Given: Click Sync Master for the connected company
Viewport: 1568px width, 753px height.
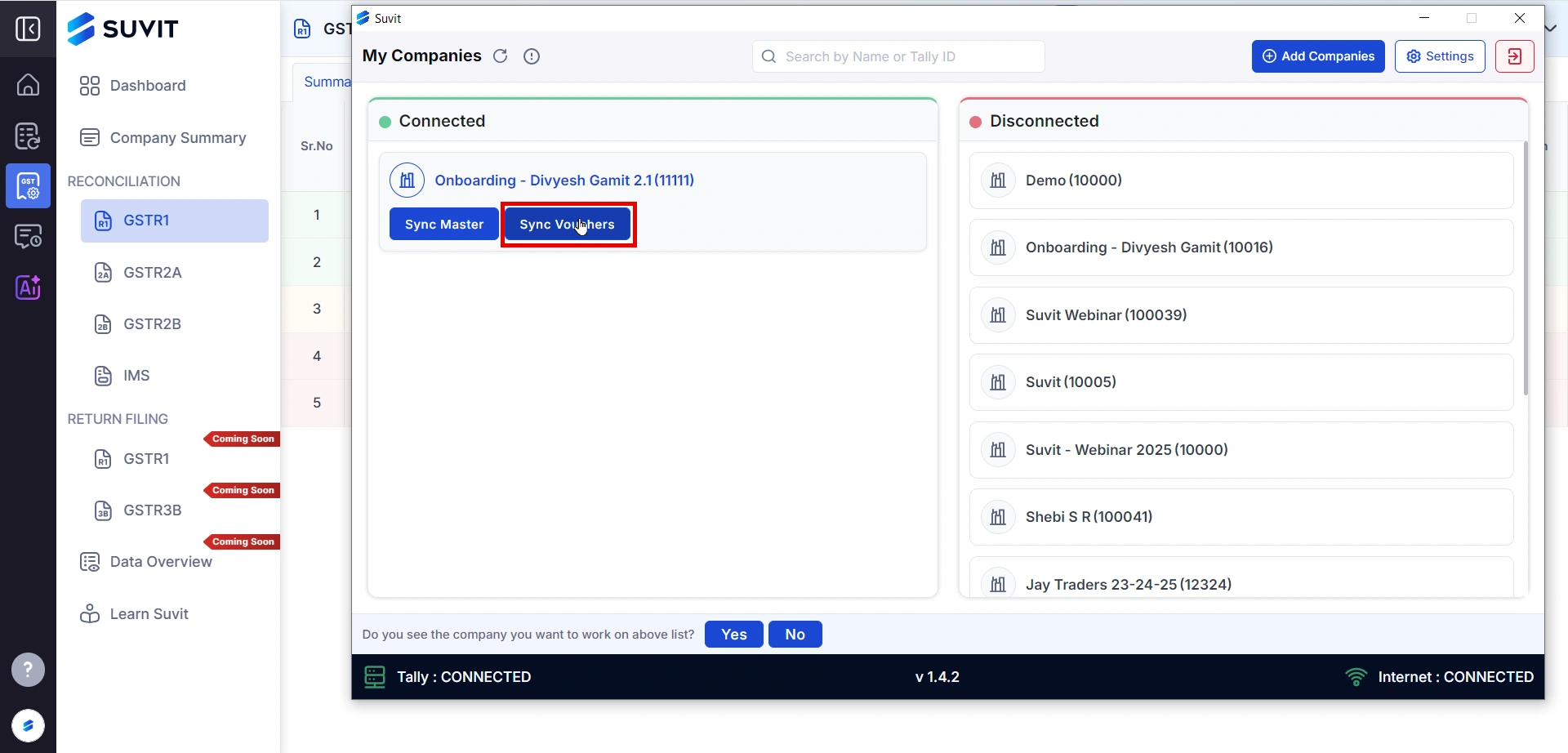Looking at the screenshot, I should point(444,225).
